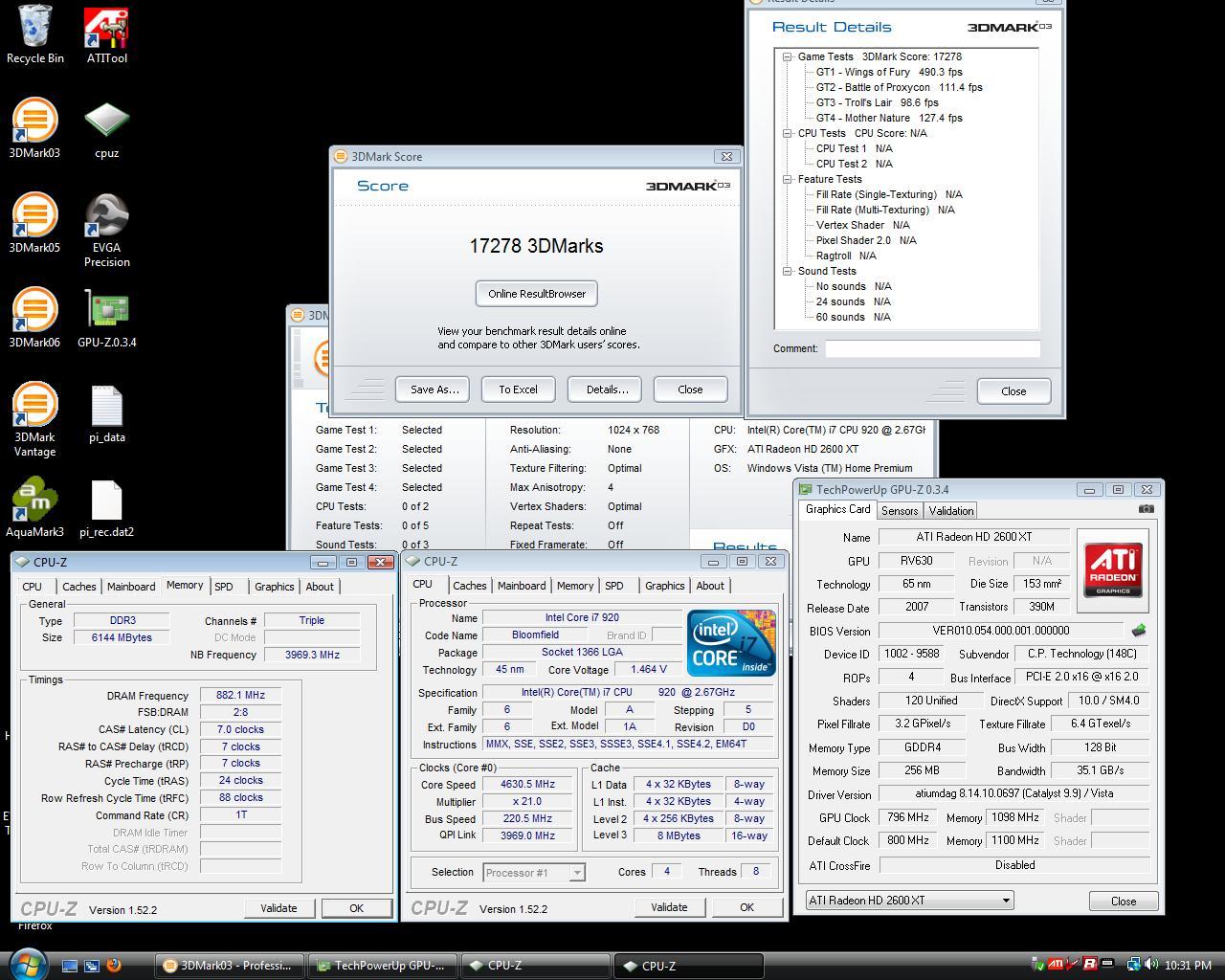Screen dimensions: 1225x980
Task: Click 3DMark03 Professional taskbar button
Action: coord(230,966)
